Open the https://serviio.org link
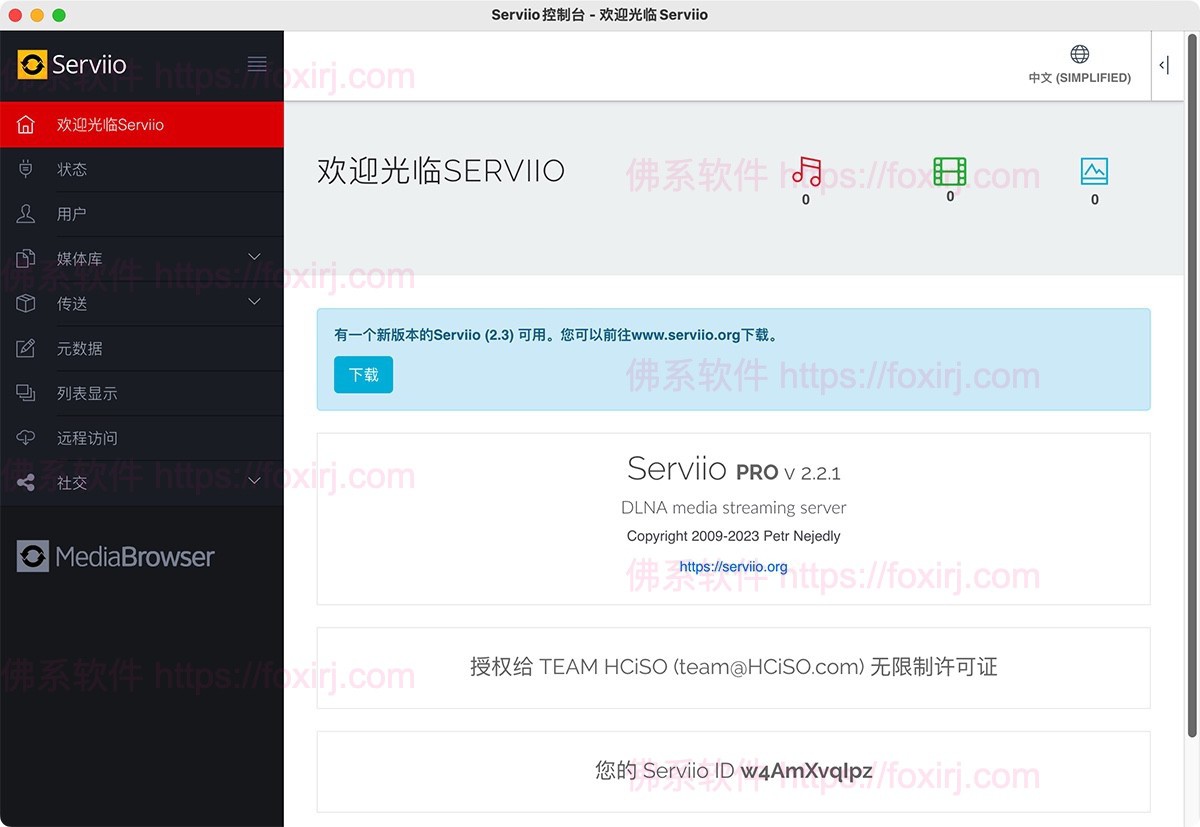Viewport: 1200px width, 827px height. [733, 566]
